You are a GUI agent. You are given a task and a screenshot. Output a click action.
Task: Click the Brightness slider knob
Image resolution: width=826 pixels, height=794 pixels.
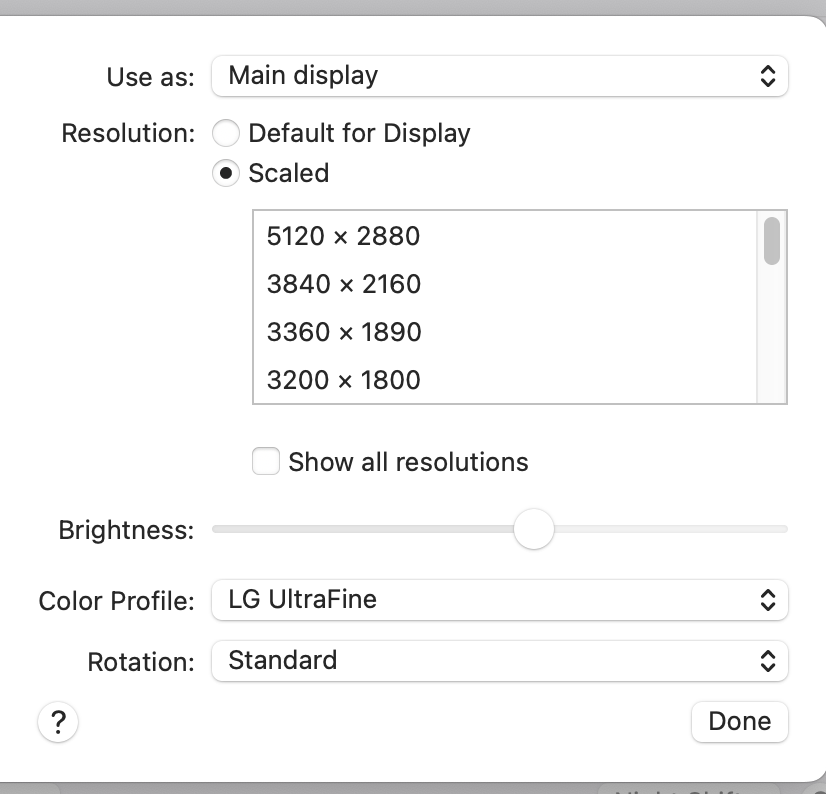[x=533, y=529]
